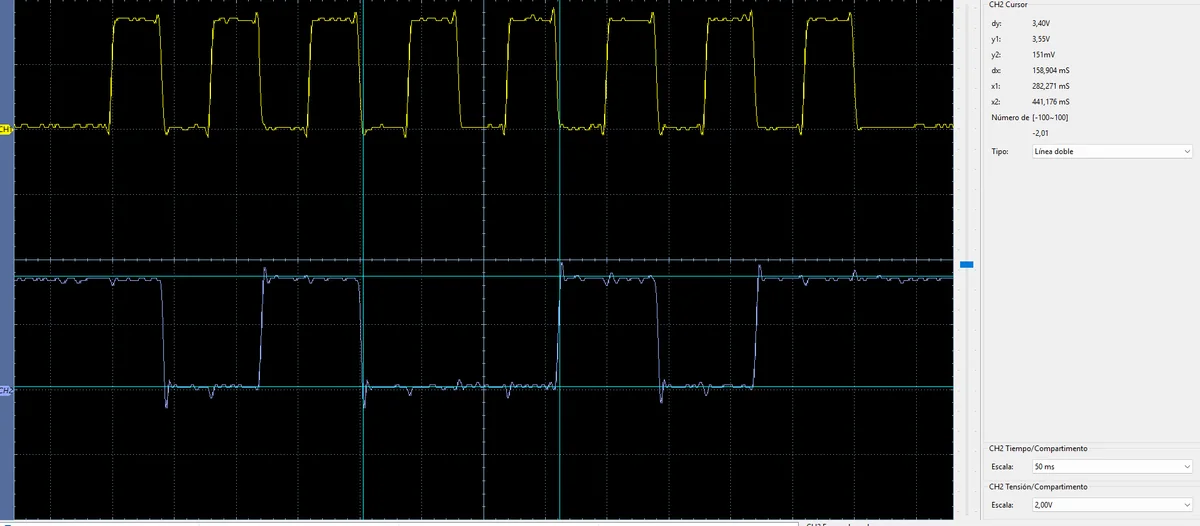This screenshot has height=526, width=1200.
Task: Click the dx value 158,904 mS
Action: tap(1050, 70)
